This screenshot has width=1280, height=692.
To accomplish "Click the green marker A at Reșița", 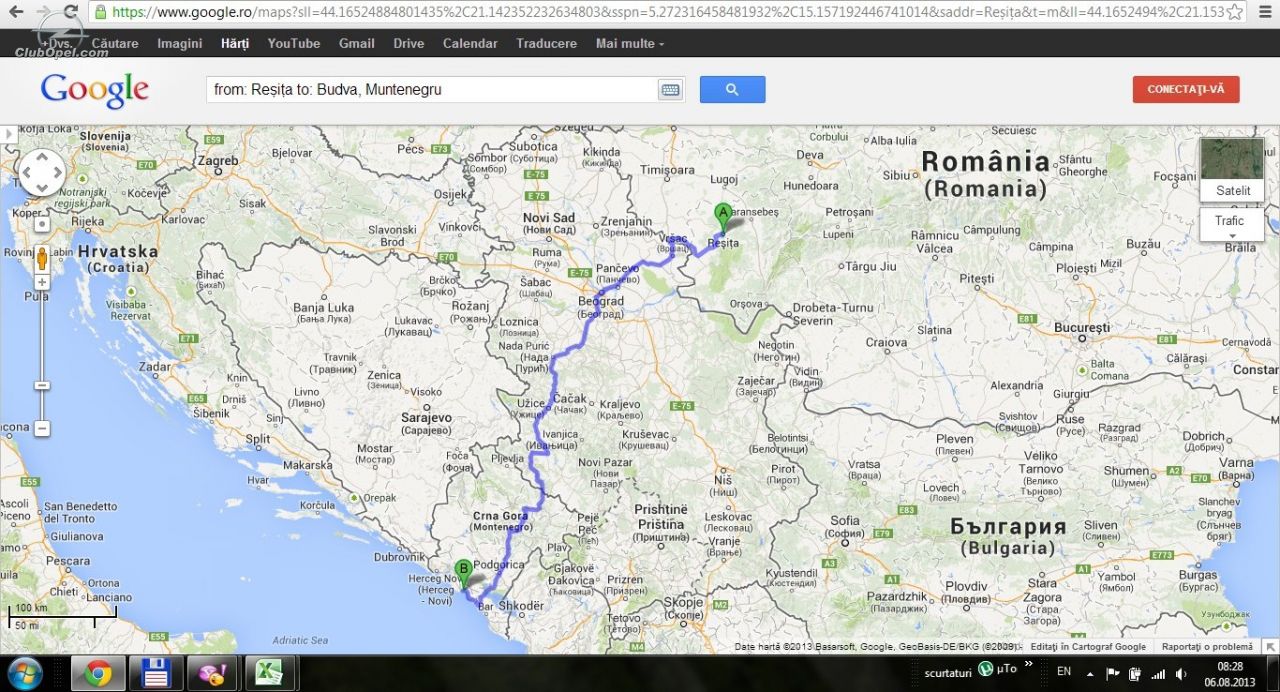I will (x=722, y=216).
